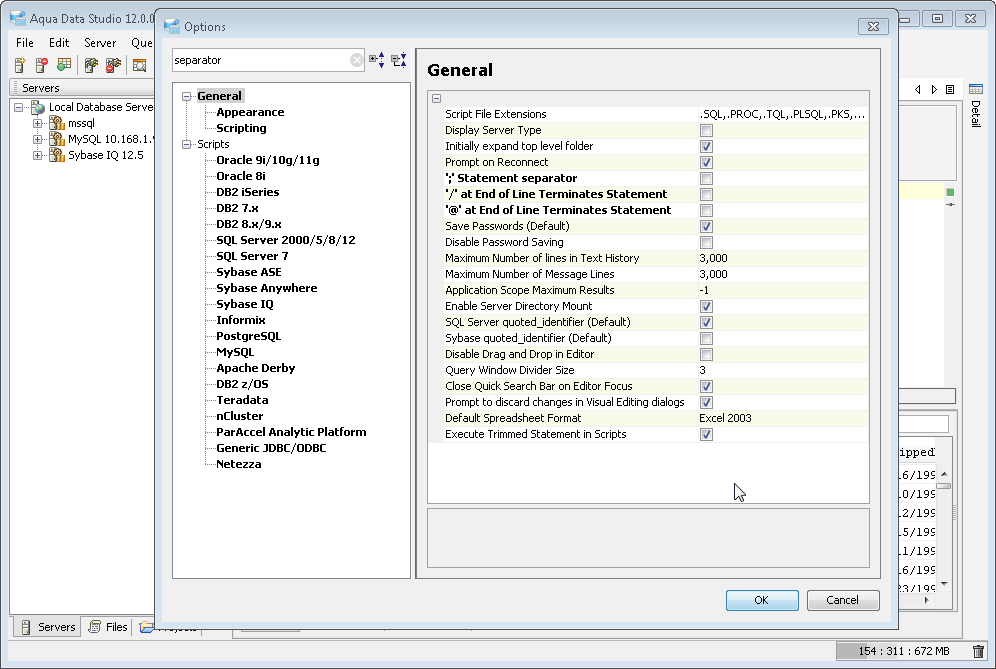The height and width of the screenshot is (669, 996).
Task: Open the Edit menu
Action: point(59,43)
